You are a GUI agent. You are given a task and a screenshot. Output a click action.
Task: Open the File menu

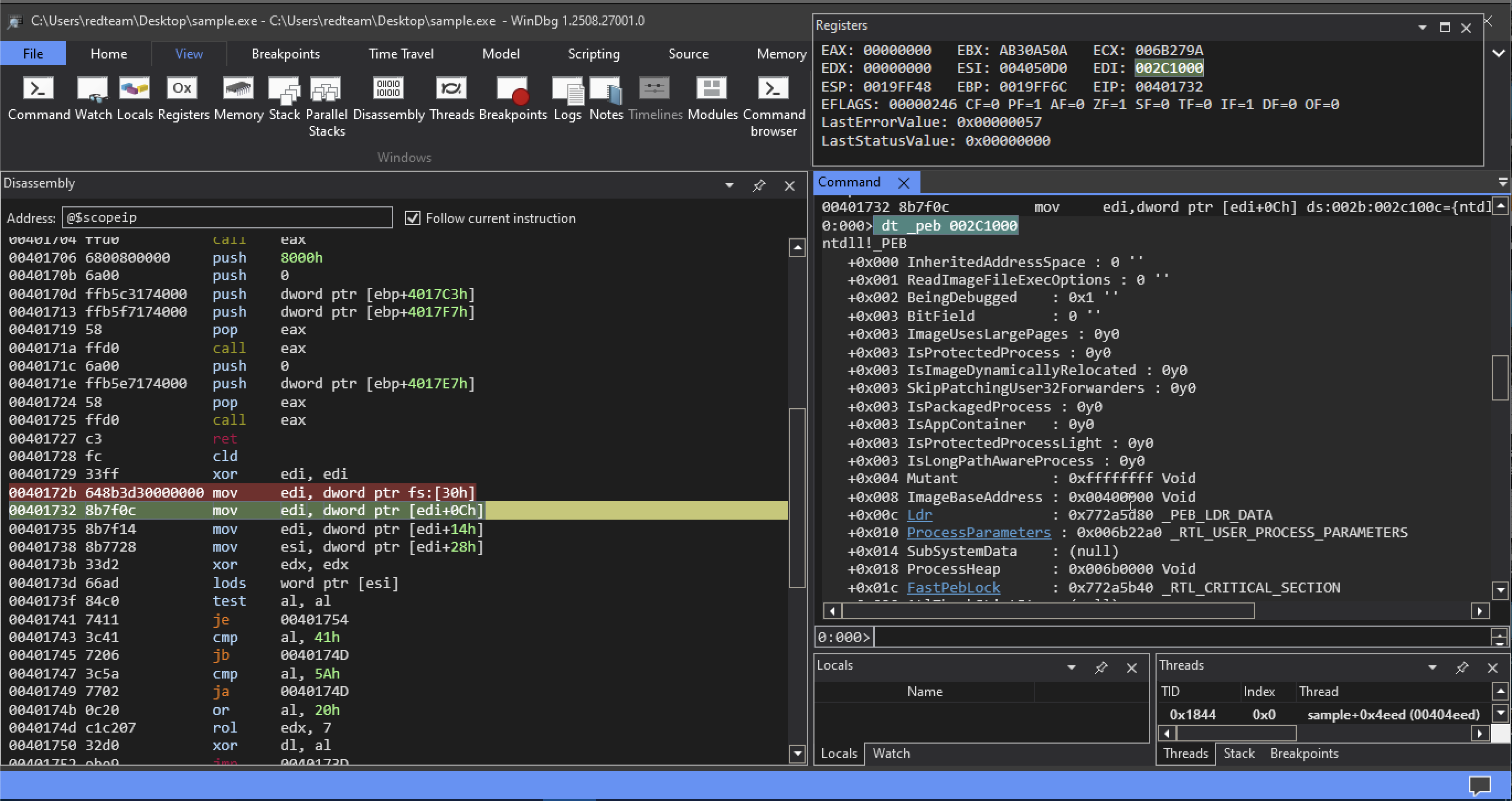click(33, 54)
